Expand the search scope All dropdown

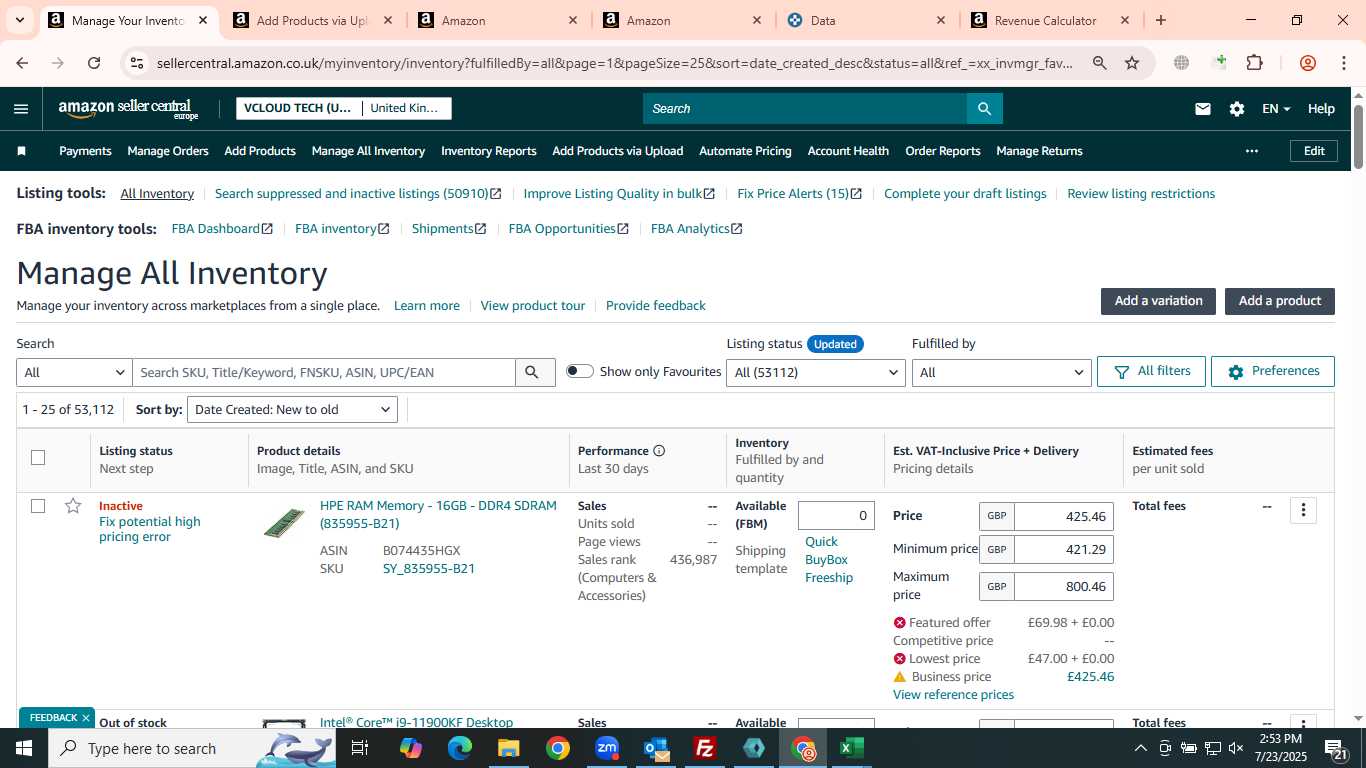pyautogui.click(x=74, y=372)
